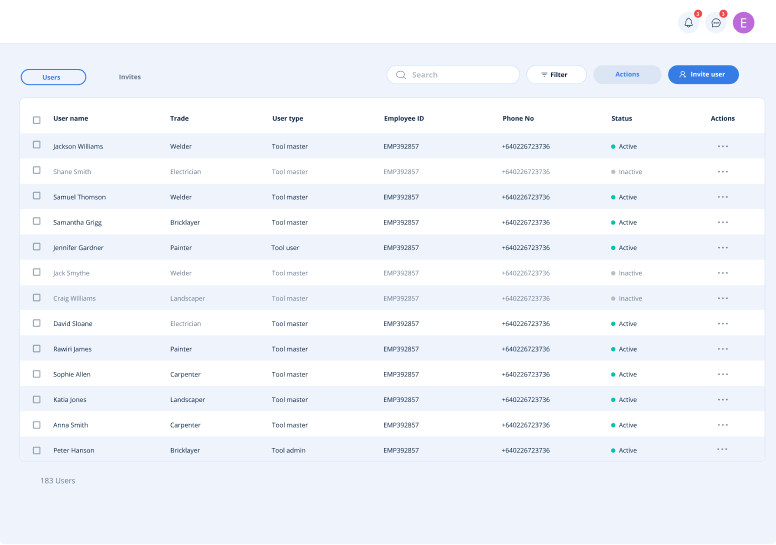The width and height of the screenshot is (776, 545).
Task: Expand the bulk Actions button menu
Action: (x=627, y=75)
